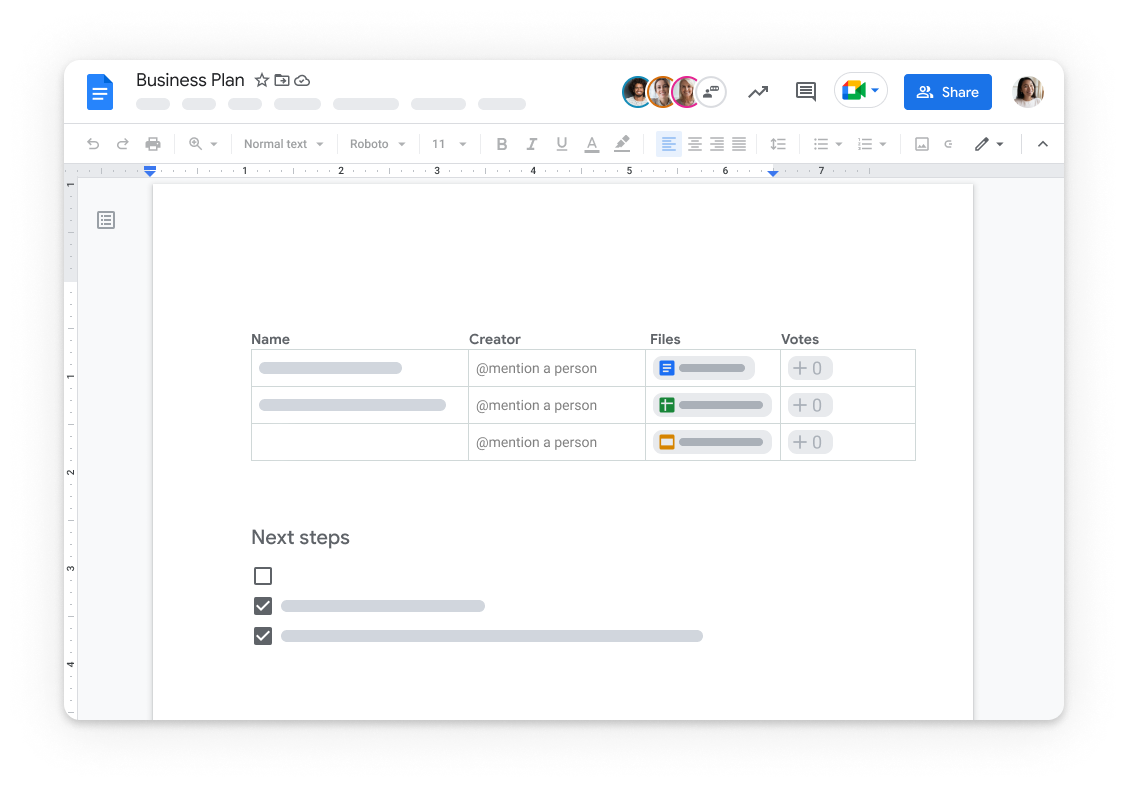This screenshot has width=1128, height=788.
Task: Undo the last action
Action: point(93,143)
